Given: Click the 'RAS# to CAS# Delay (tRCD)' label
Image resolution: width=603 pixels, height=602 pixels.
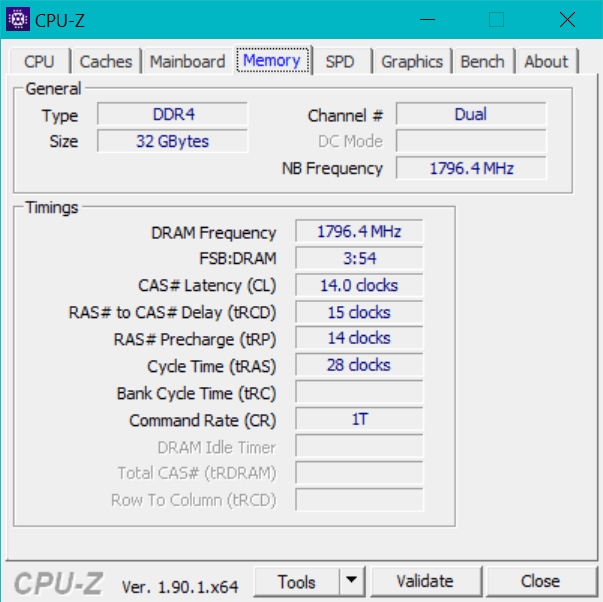Looking at the screenshot, I should click(x=172, y=313).
